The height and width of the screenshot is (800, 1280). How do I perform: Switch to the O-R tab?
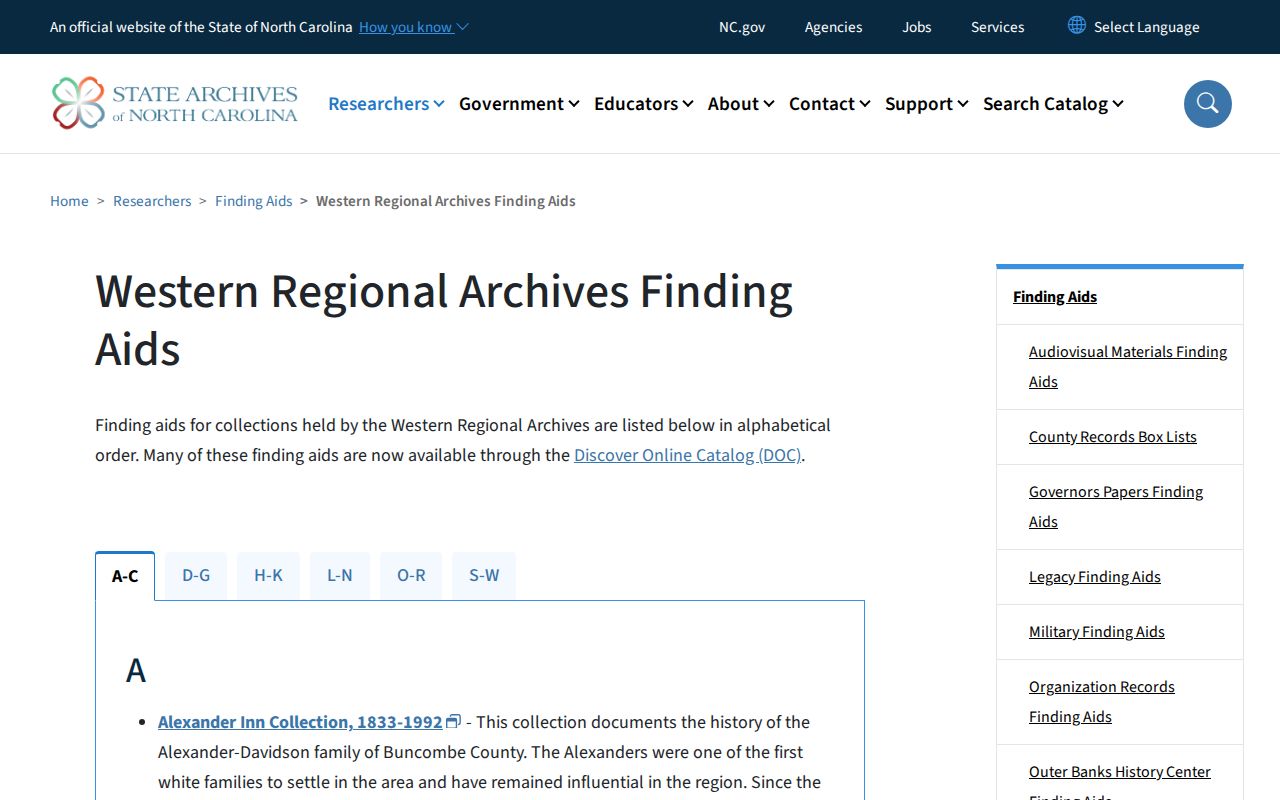[x=411, y=575]
